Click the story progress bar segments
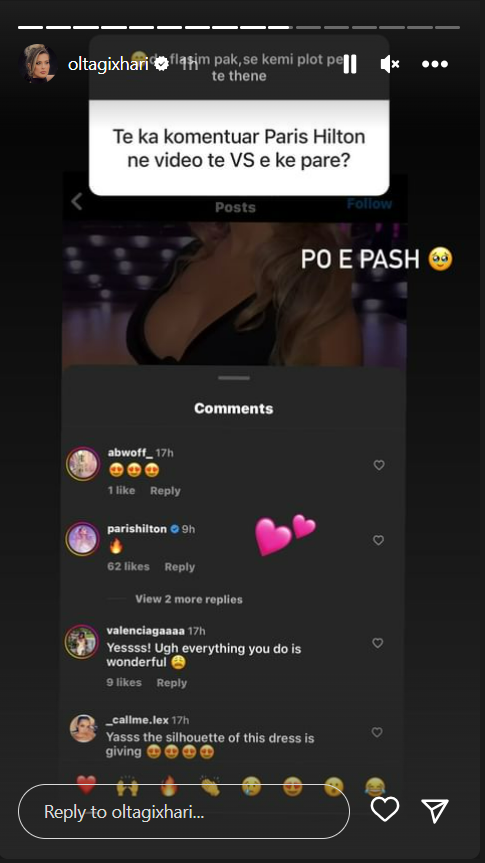Image resolution: width=485 pixels, height=863 pixels. (x=239, y=27)
